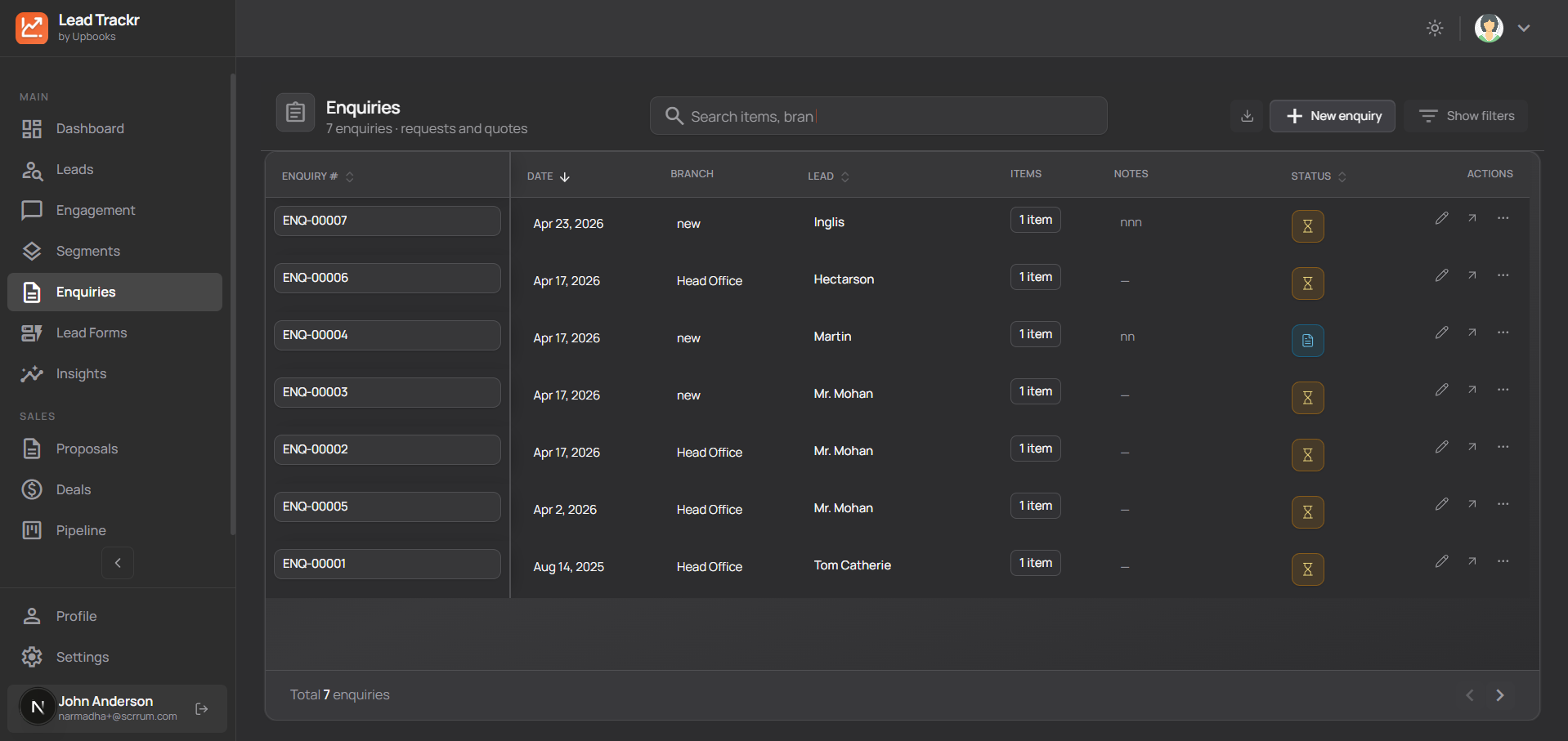Click the New enquiry button
Viewport: 1568px width, 741px height.
[1332, 116]
